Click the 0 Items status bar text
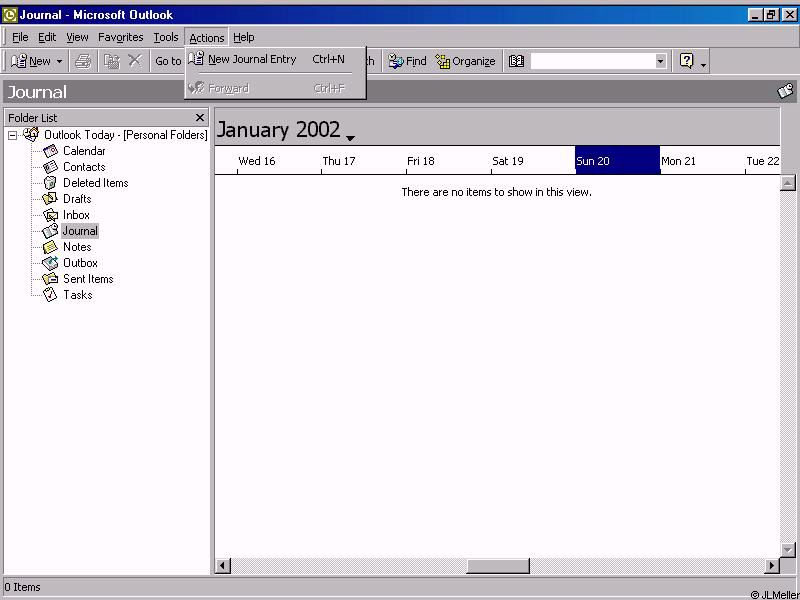800x600 pixels. 22,587
